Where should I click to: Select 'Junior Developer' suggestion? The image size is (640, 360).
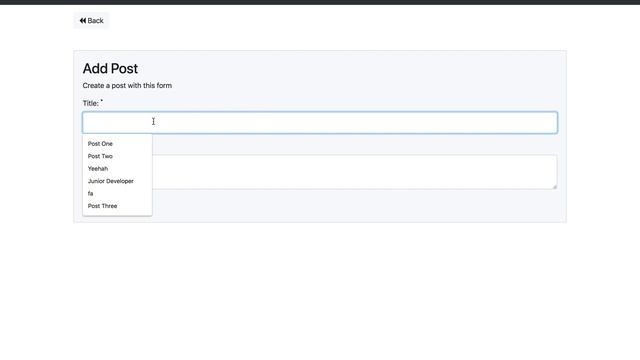tap(117, 181)
